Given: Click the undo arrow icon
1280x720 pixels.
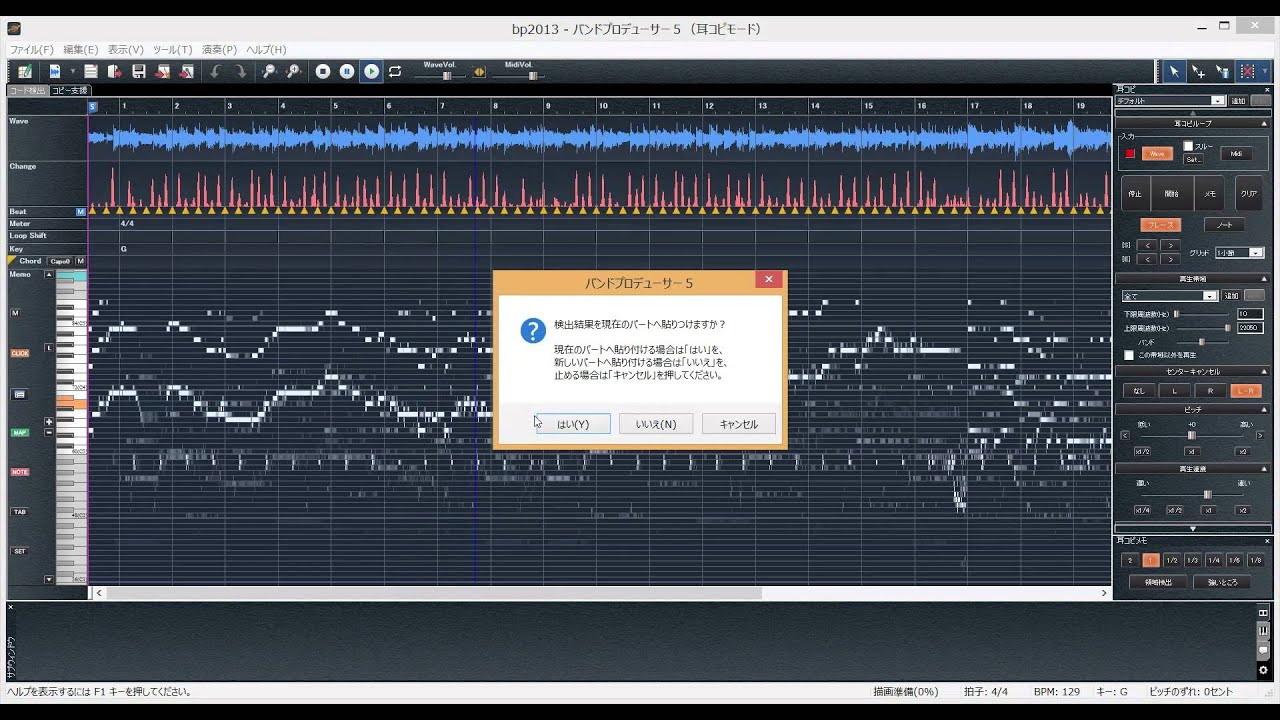Looking at the screenshot, I should (x=215, y=71).
